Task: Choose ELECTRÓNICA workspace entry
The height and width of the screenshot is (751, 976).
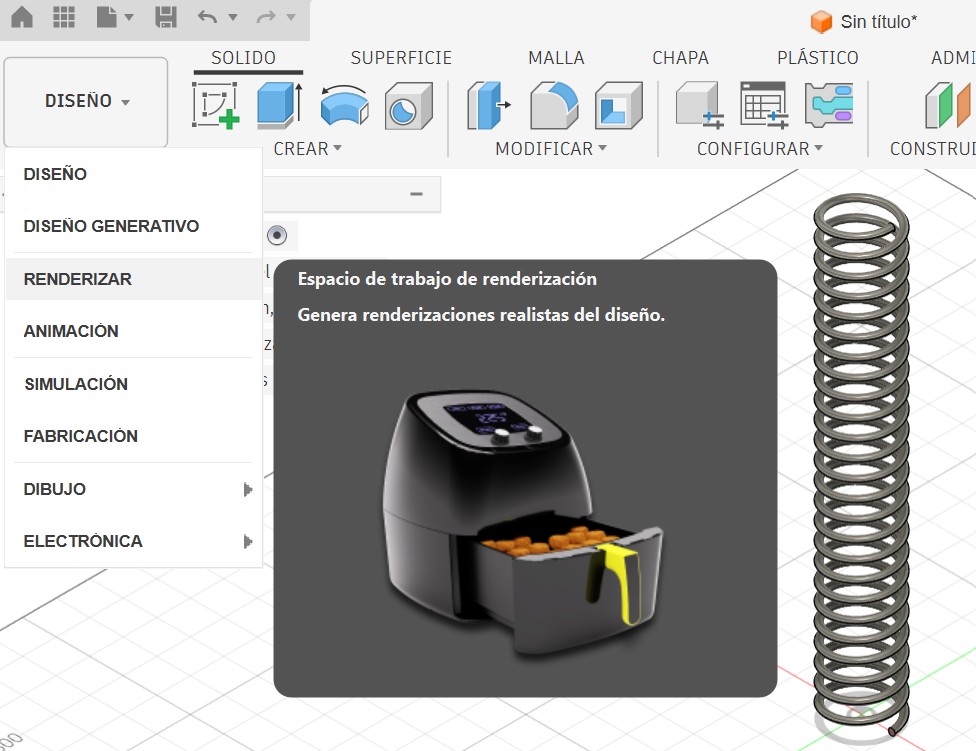Action: point(133,541)
